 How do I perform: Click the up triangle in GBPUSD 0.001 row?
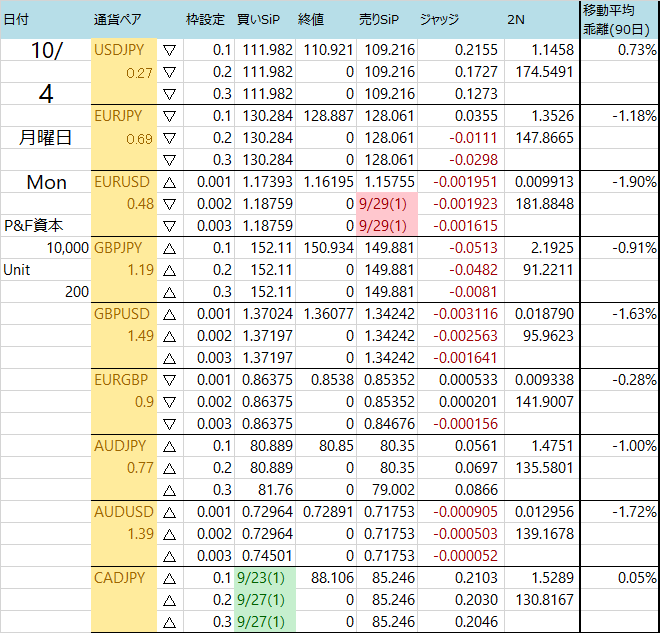tap(169, 314)
